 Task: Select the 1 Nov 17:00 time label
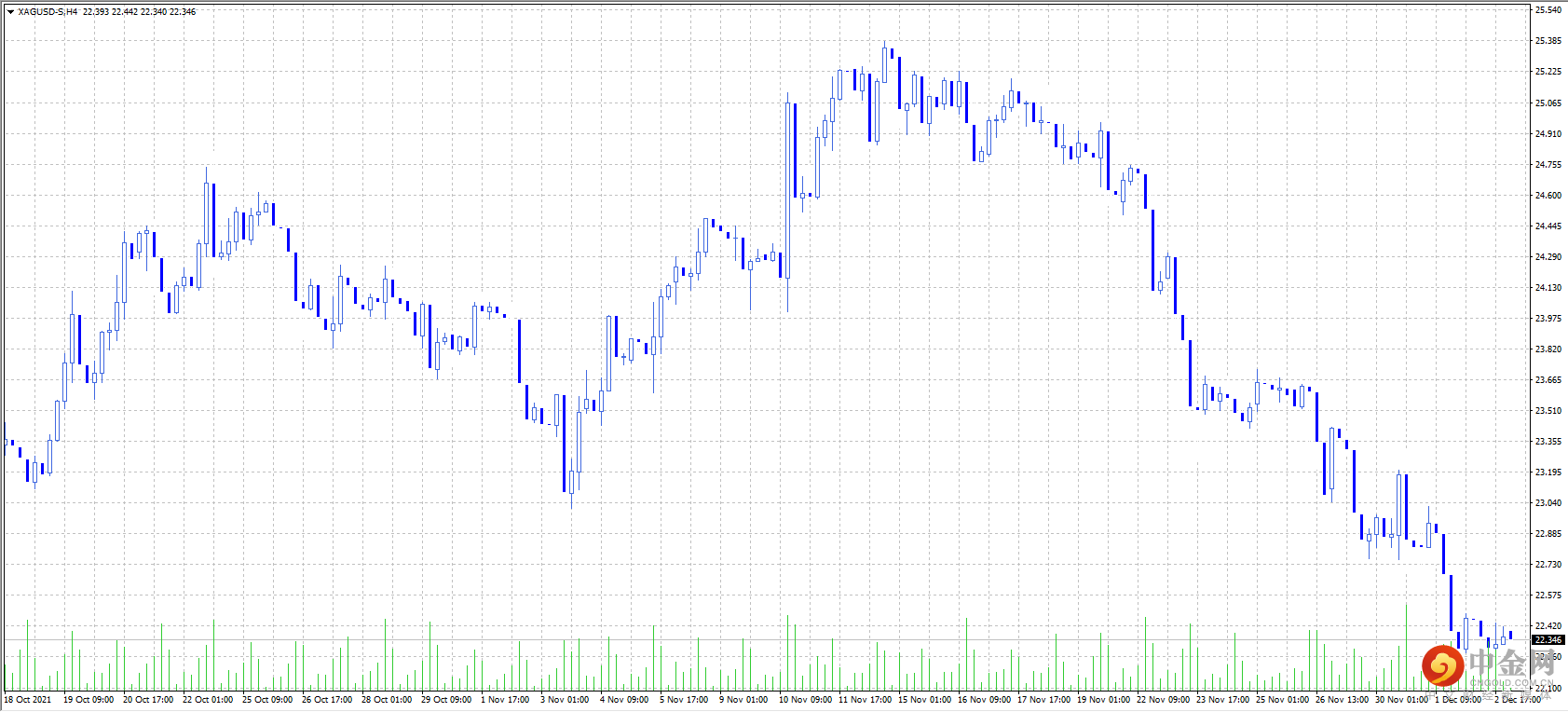tap(505, 700)
